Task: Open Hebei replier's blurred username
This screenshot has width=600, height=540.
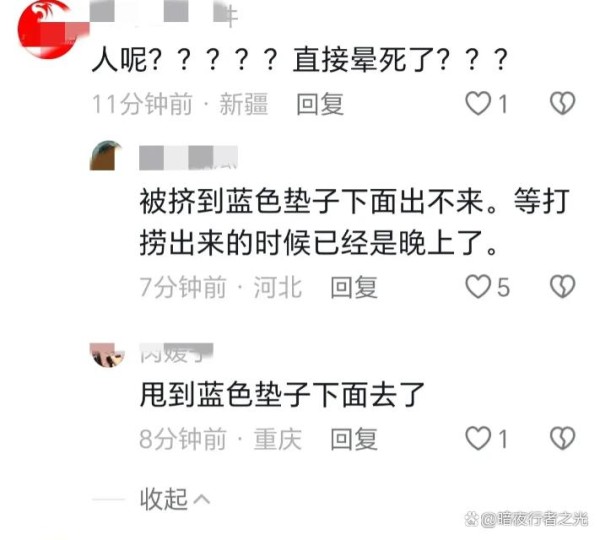Action: point(188,157)
